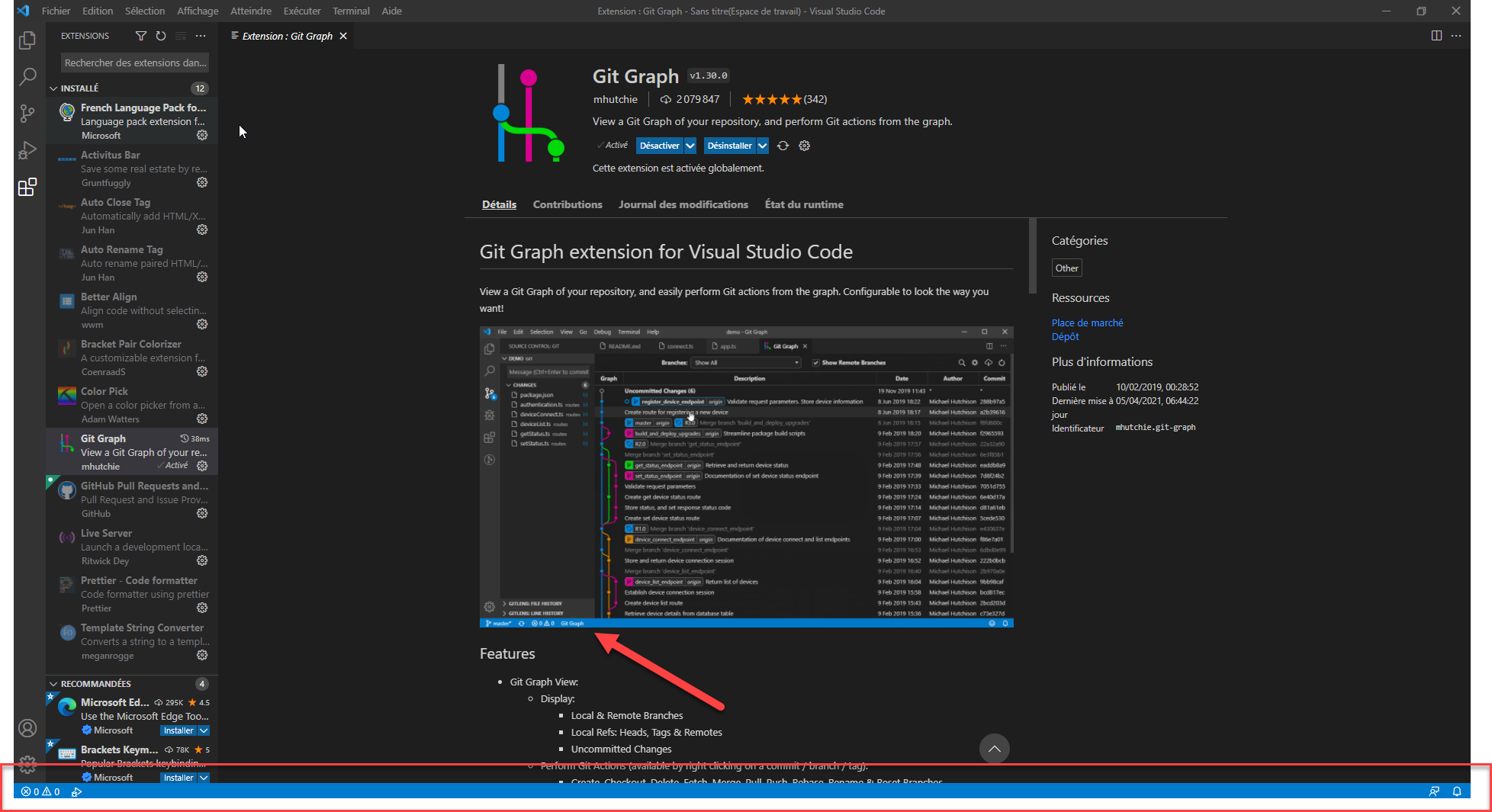Open the Search view icon
The width and height of the screenshot is (1492, 812).
coord(27,76)
